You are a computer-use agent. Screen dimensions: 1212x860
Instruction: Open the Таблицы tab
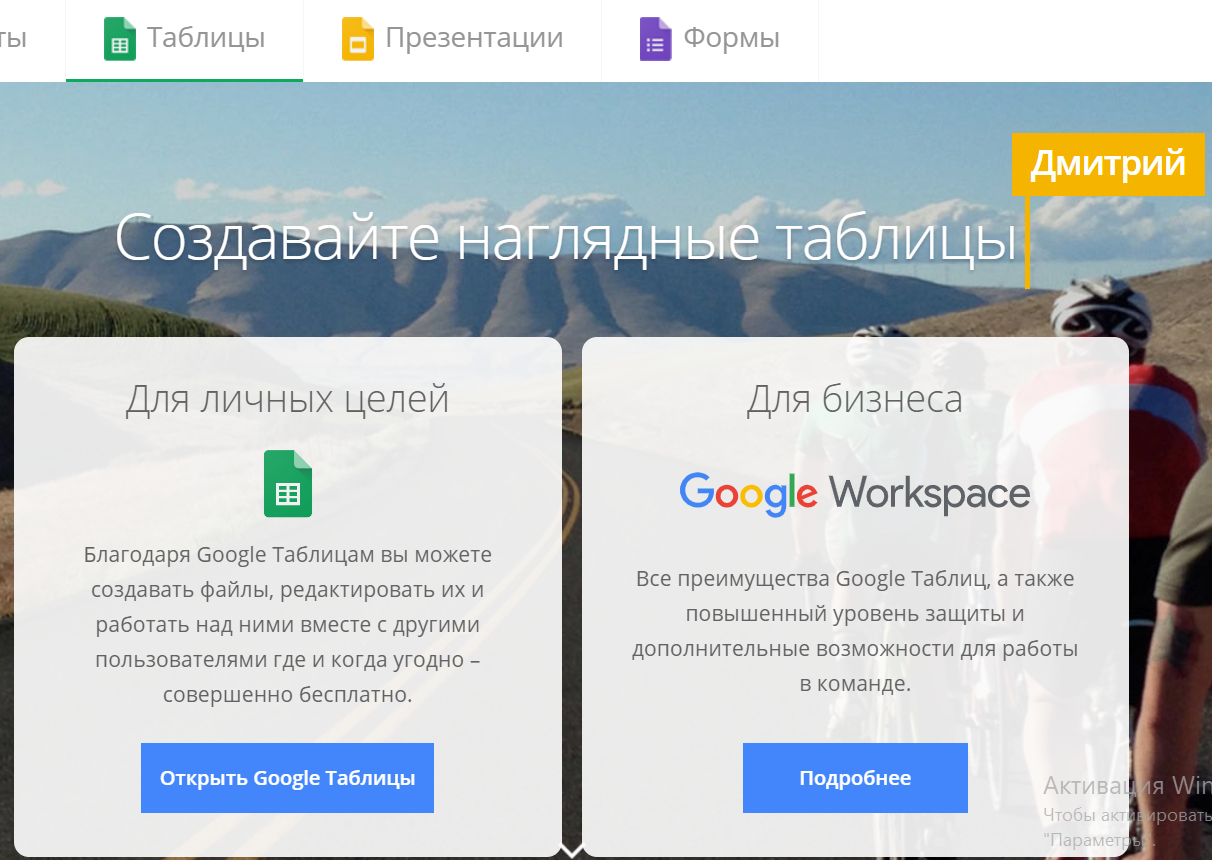(185, 40)
